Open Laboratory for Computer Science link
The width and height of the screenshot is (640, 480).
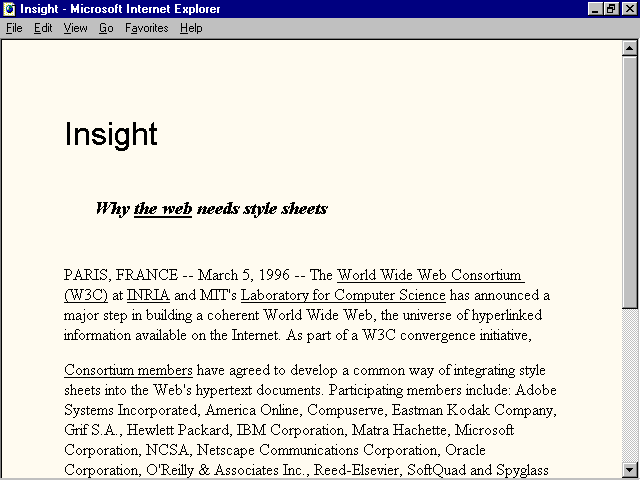tap(343, 295)
